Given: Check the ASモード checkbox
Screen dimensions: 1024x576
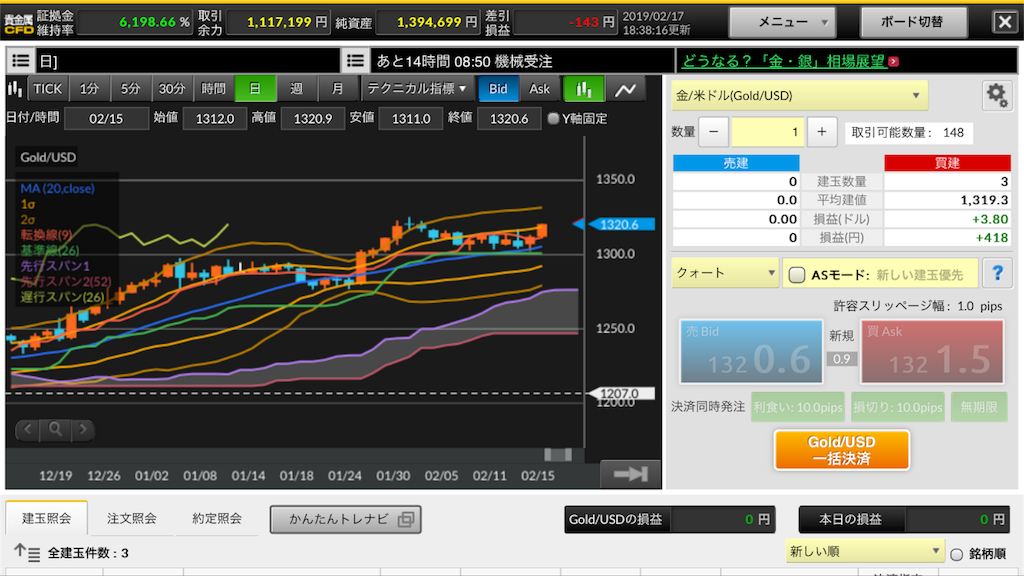Looking at the screenshot, I should pos(797,275).
